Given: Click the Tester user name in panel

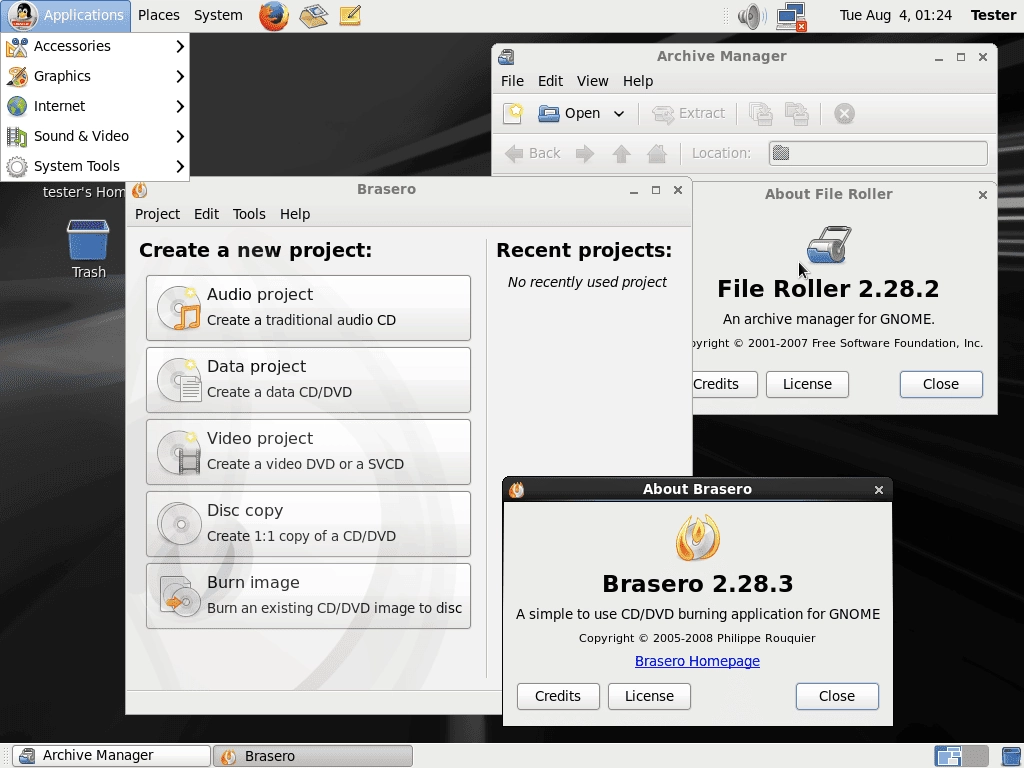Looking at the screenshot, I should click(993, 16).
